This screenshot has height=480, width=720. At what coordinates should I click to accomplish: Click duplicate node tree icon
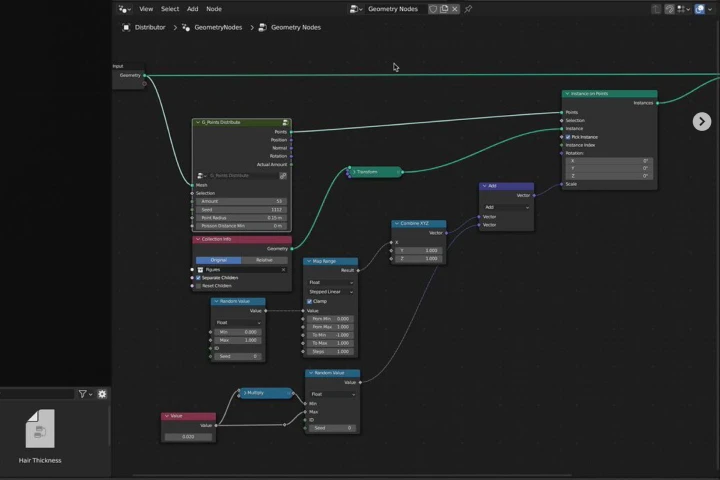tap(444, 9)
